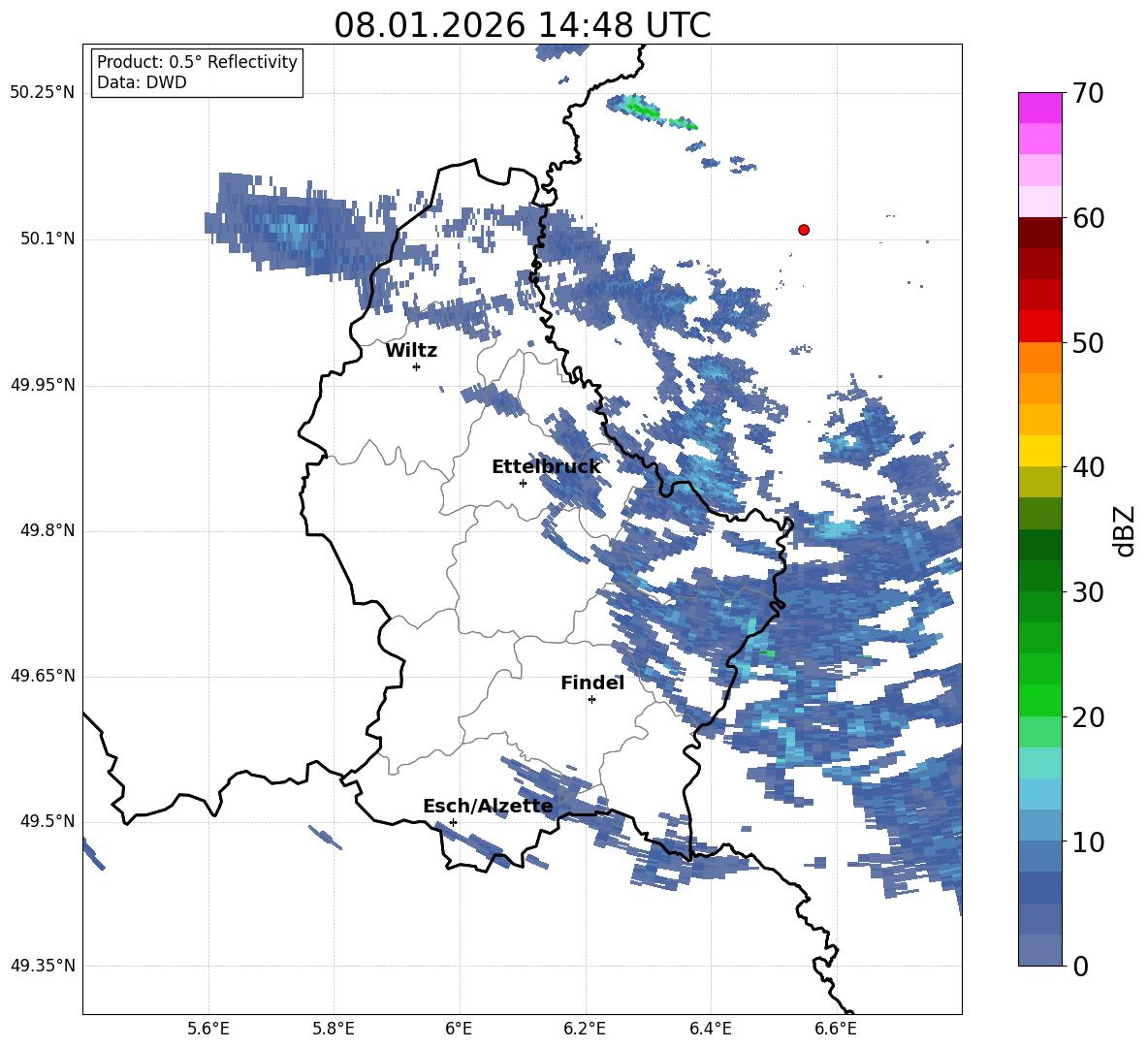Click the 0 colorbar tick label
This screenshot has width=1148, height=1048.
coord(1080,967)
